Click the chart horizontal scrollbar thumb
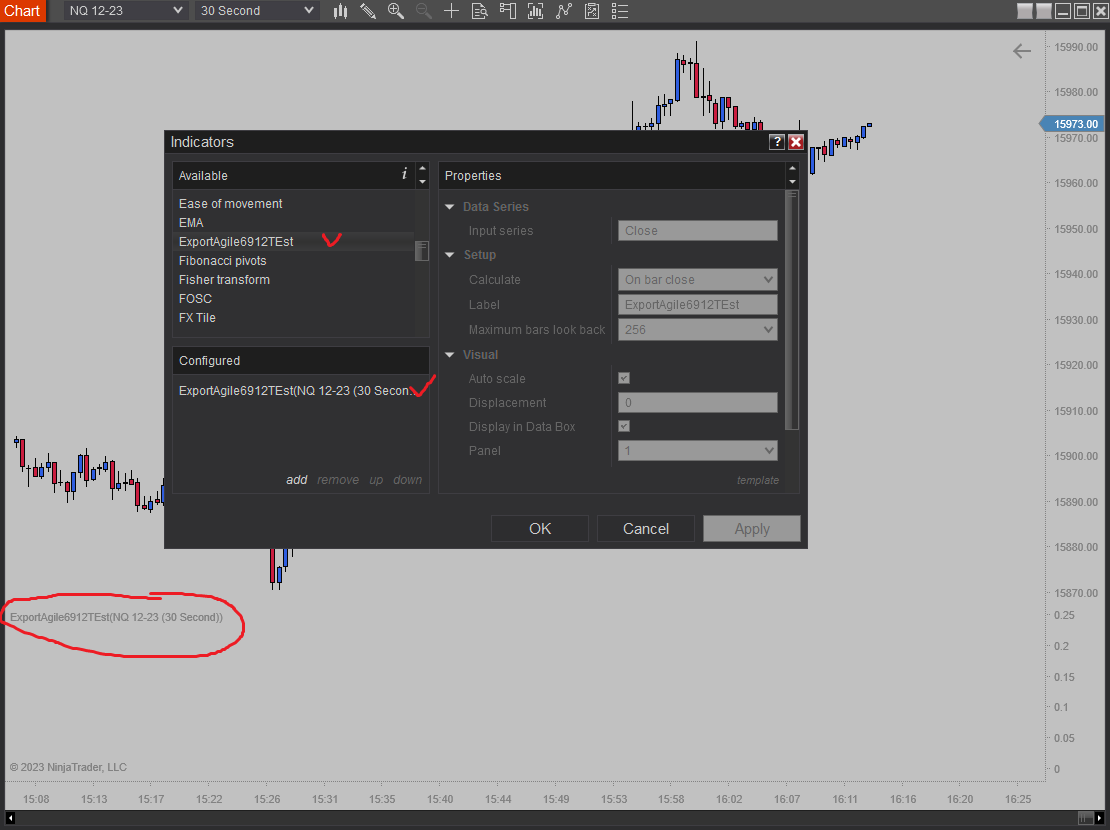This screenshot has width=1110, height=830. click(1085, 818)
